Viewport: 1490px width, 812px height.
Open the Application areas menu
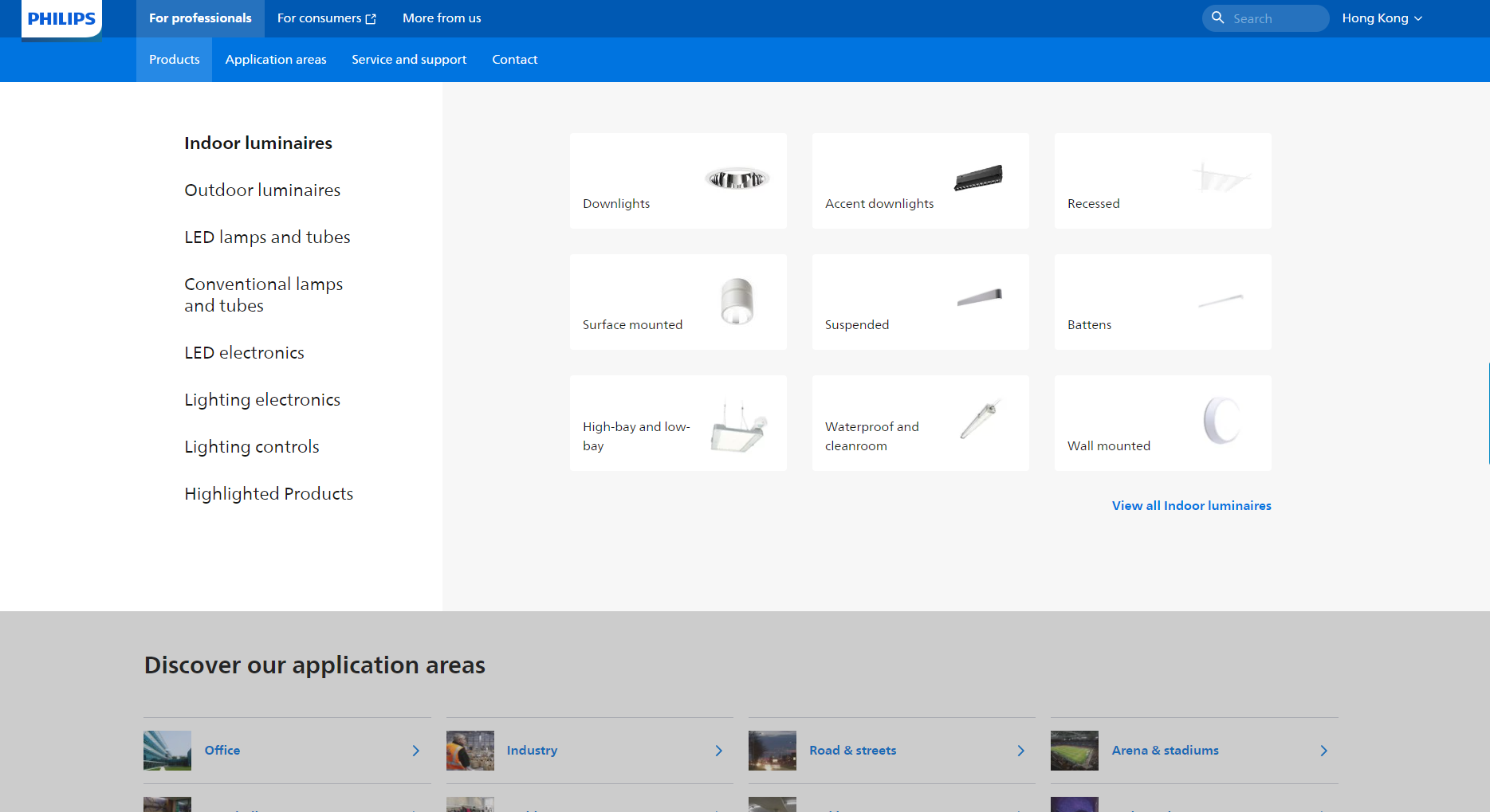(275, 60)
